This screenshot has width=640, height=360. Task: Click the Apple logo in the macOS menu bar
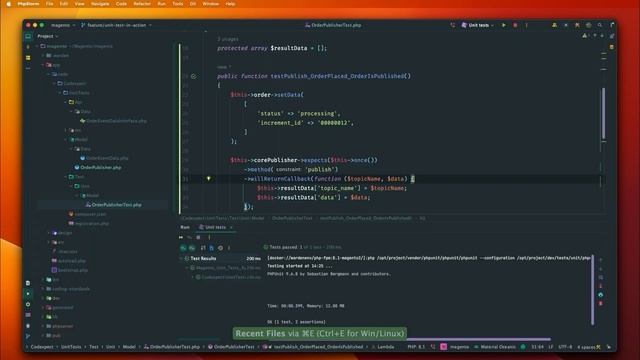click(x=9, y=4)
